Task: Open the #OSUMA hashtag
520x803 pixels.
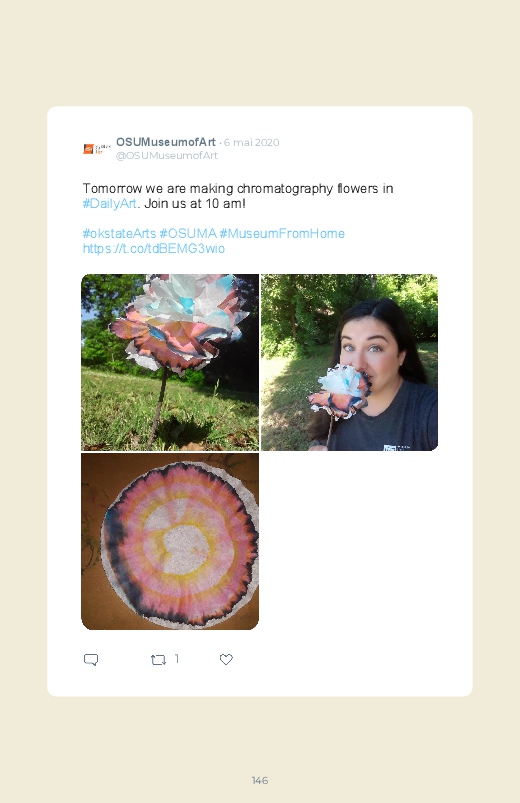Action: click(188, 234)
